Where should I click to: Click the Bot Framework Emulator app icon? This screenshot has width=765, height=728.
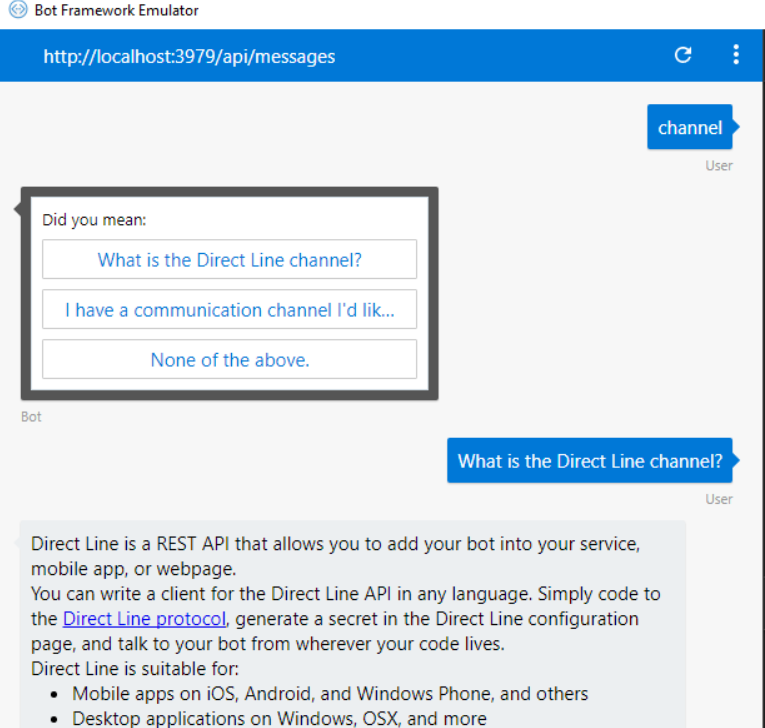pos(18,10)
